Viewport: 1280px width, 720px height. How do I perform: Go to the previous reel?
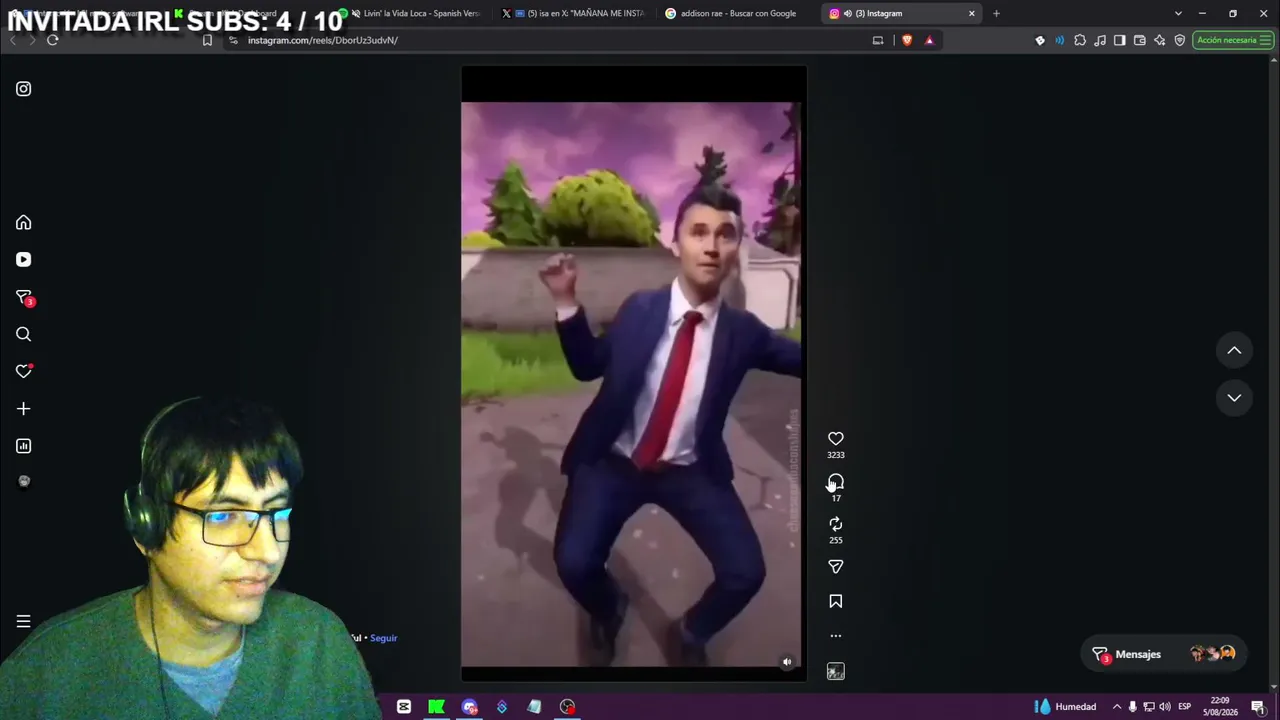click(x=1234, y=351)
